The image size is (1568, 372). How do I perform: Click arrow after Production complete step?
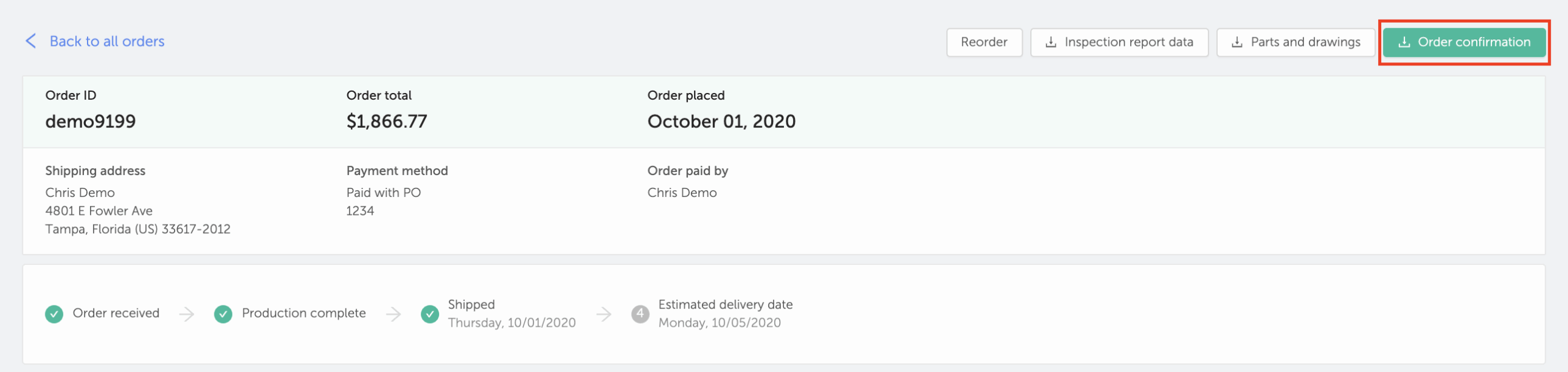point(394,314)
